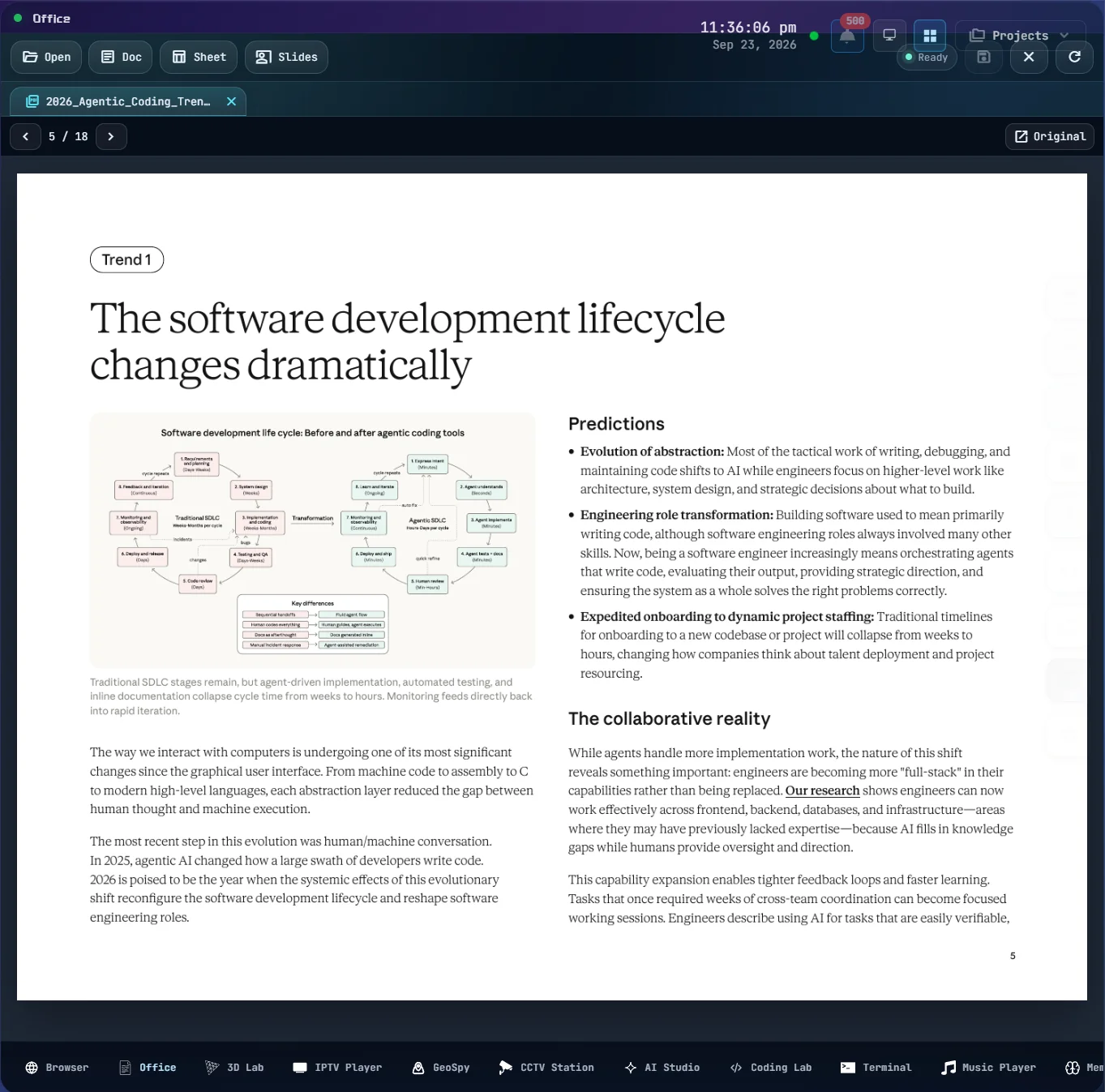Launch Coding Lab from the taskbar
This screenshot has width=1105, height=1092.
pos(771,1068)
